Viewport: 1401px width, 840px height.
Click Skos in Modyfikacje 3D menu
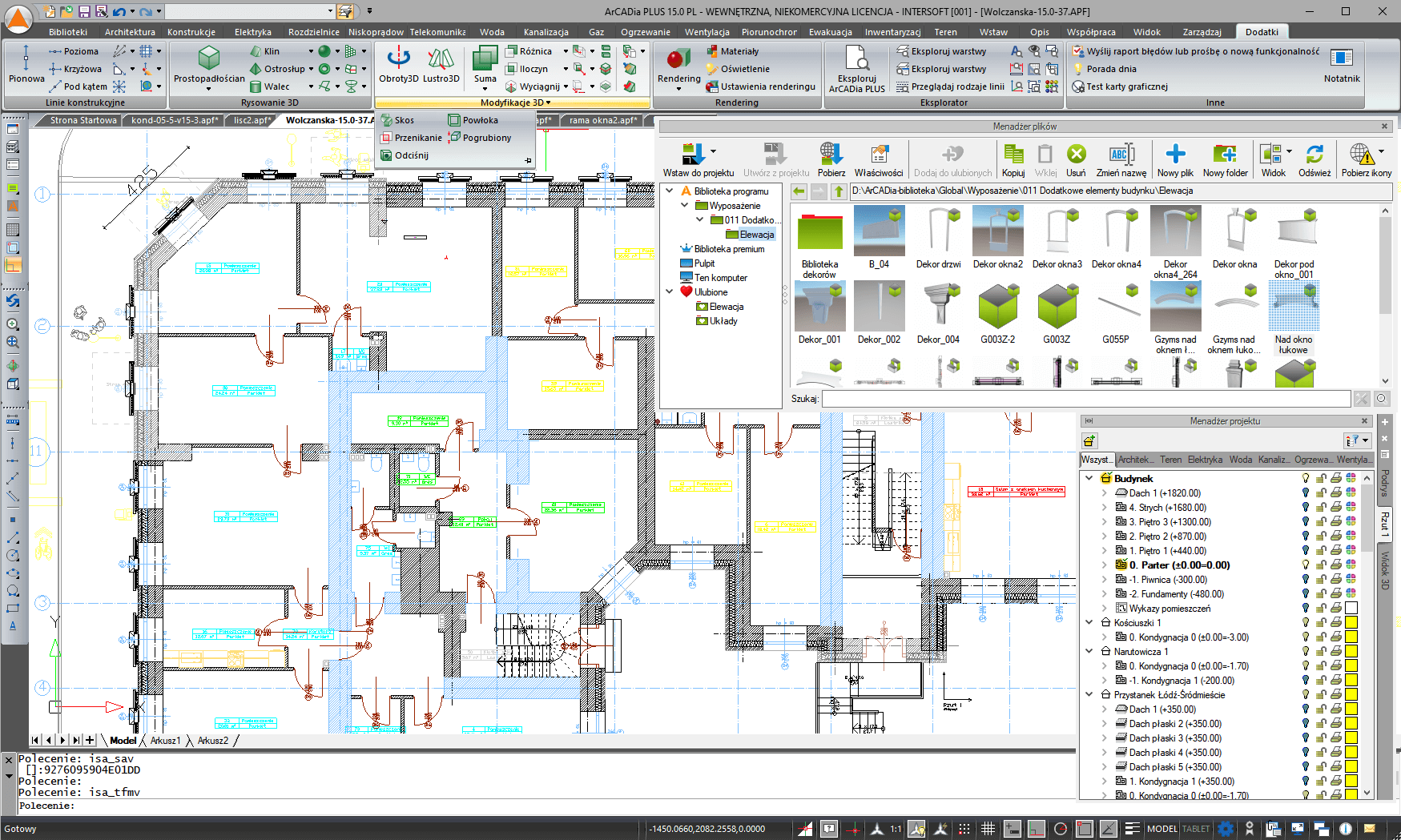397,120
